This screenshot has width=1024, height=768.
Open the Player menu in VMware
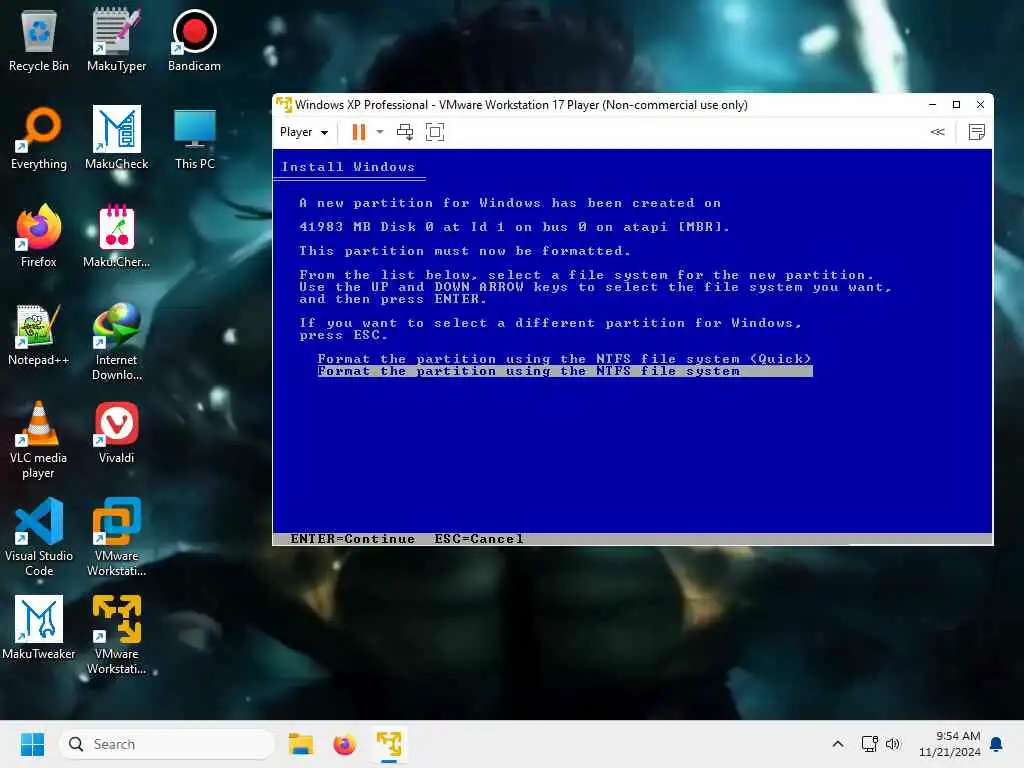(304, 132)
